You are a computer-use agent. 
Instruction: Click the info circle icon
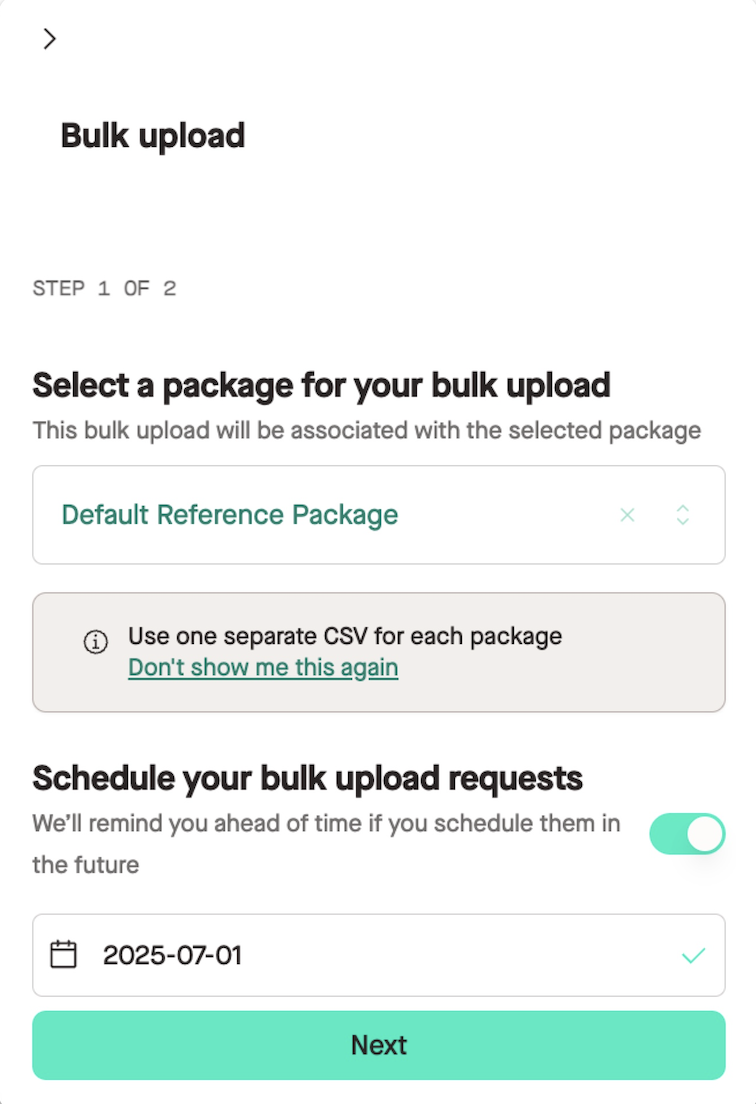pos(96,641)
